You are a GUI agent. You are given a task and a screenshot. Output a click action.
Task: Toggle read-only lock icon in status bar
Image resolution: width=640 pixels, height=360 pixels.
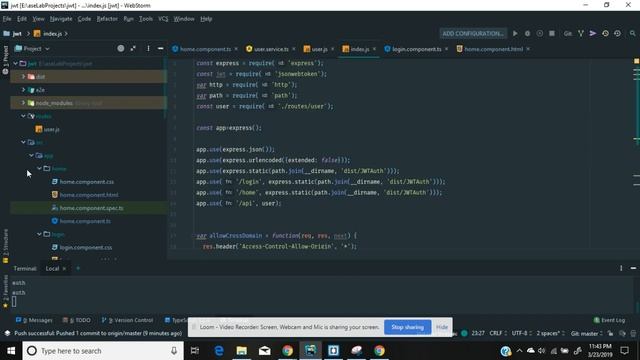tap(610, 333)
